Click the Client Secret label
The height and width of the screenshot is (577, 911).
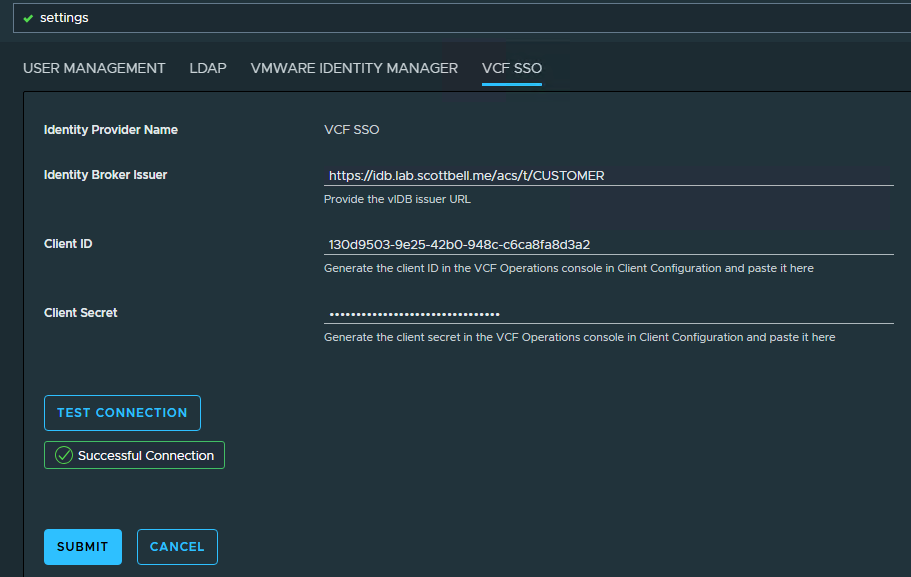point(80,313)
